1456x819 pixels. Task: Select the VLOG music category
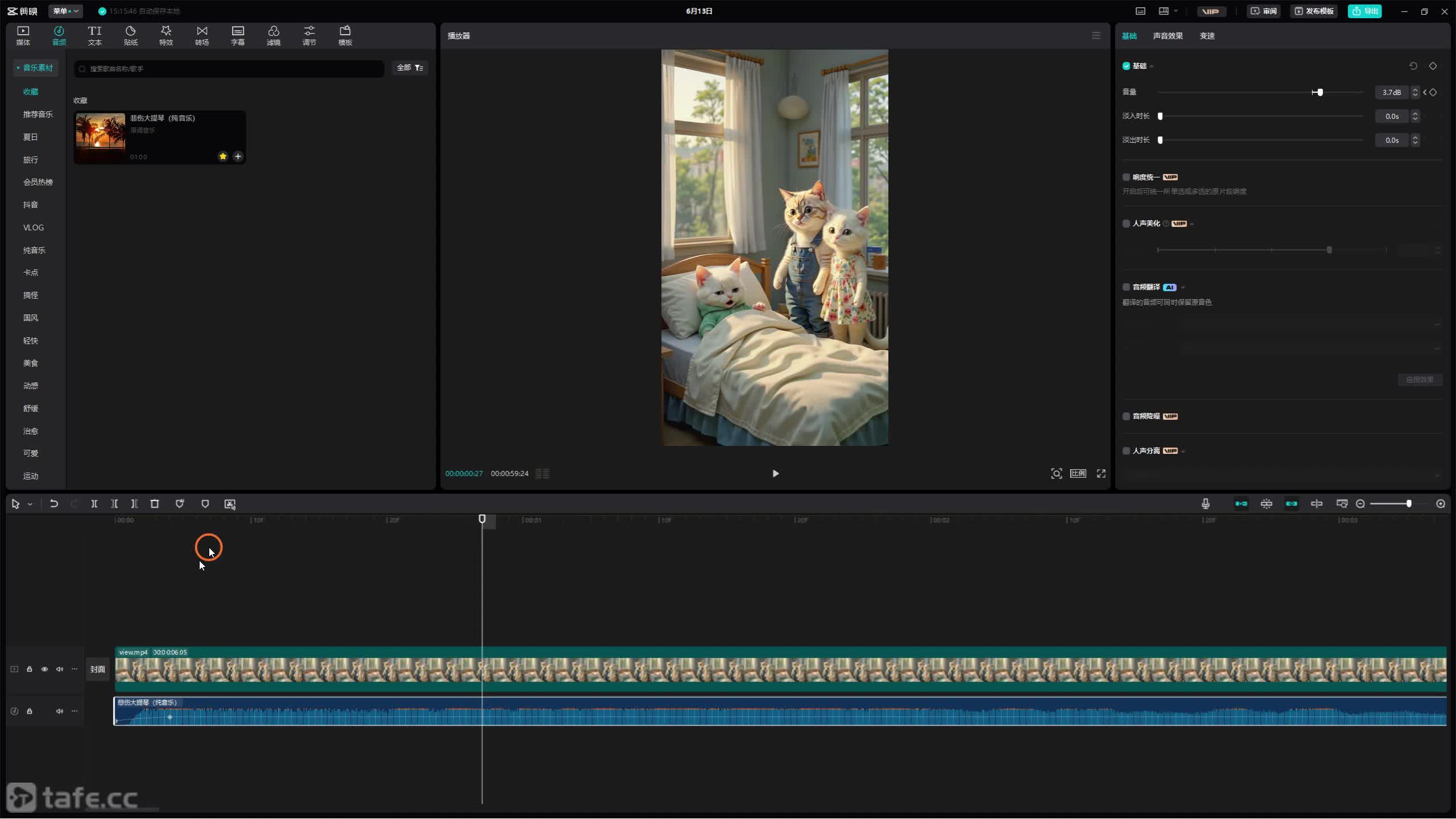click(x=33, y=227)
